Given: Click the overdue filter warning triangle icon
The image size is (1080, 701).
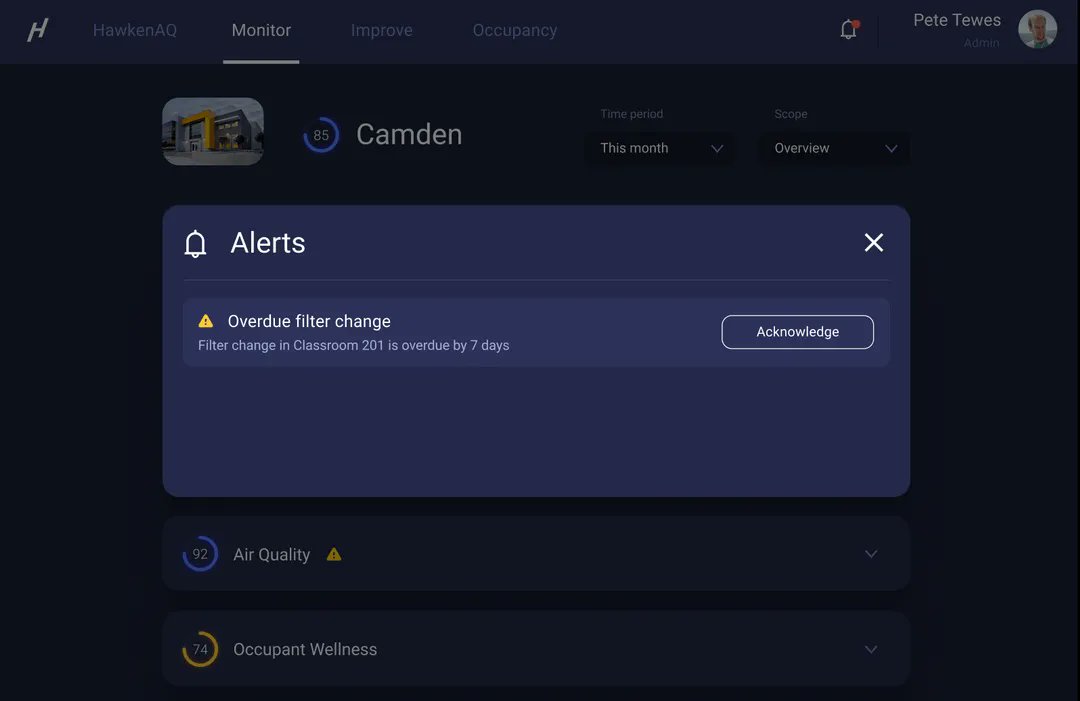Looking at the screenshot, I should point(206,321).
